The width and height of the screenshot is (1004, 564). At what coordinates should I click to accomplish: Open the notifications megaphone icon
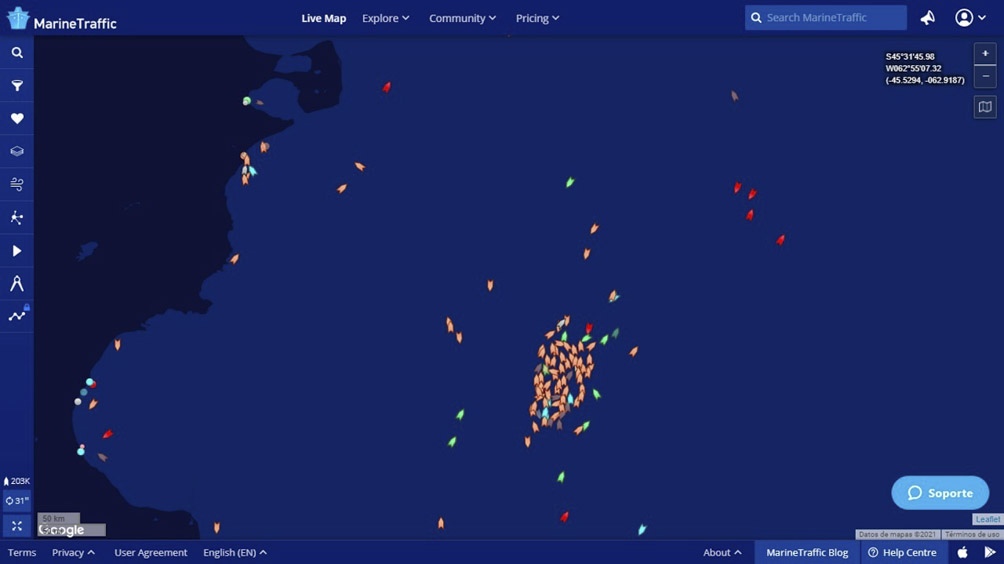pyautogui.click(x=928, y=18)
